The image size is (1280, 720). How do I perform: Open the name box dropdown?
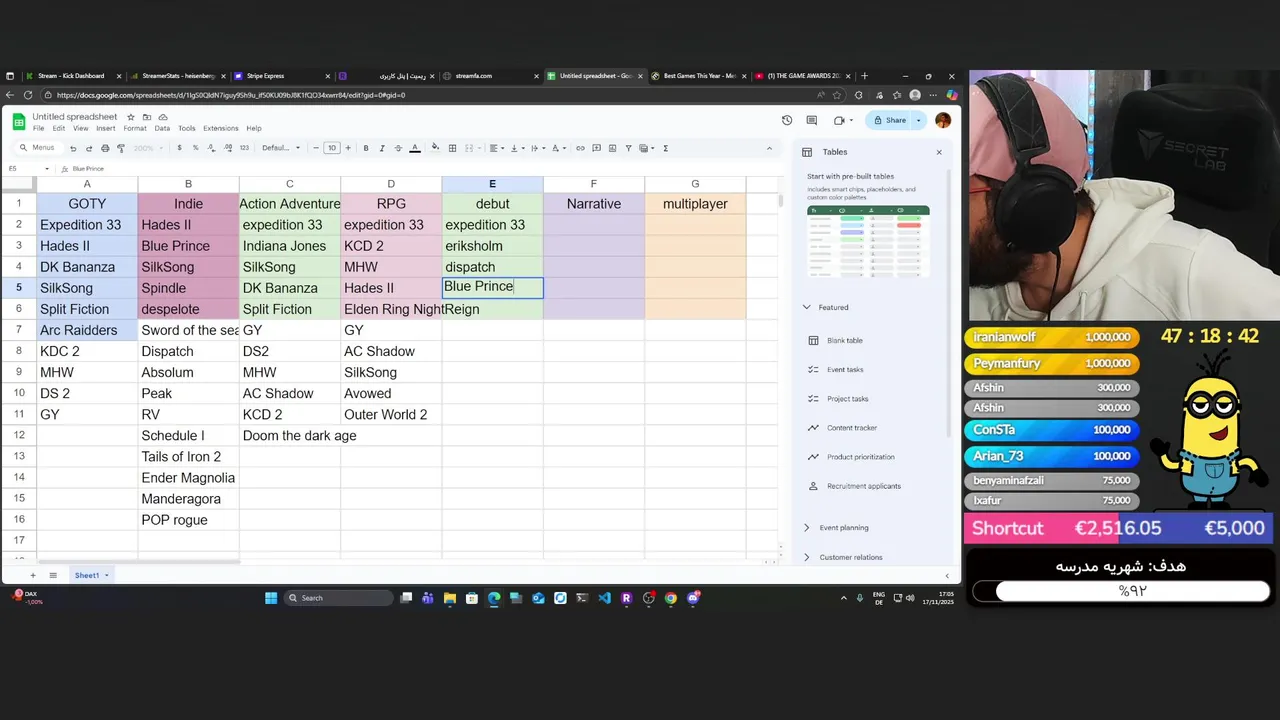[46, 169]
